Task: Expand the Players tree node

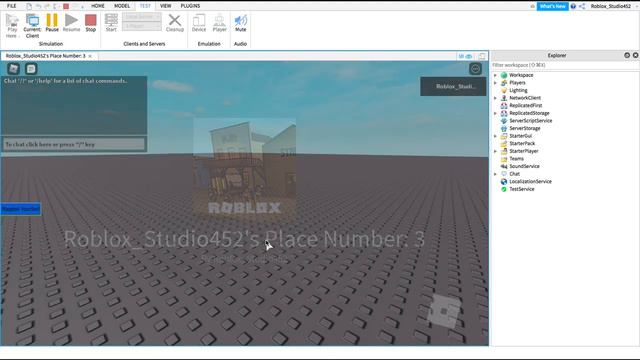Action: 496,83
